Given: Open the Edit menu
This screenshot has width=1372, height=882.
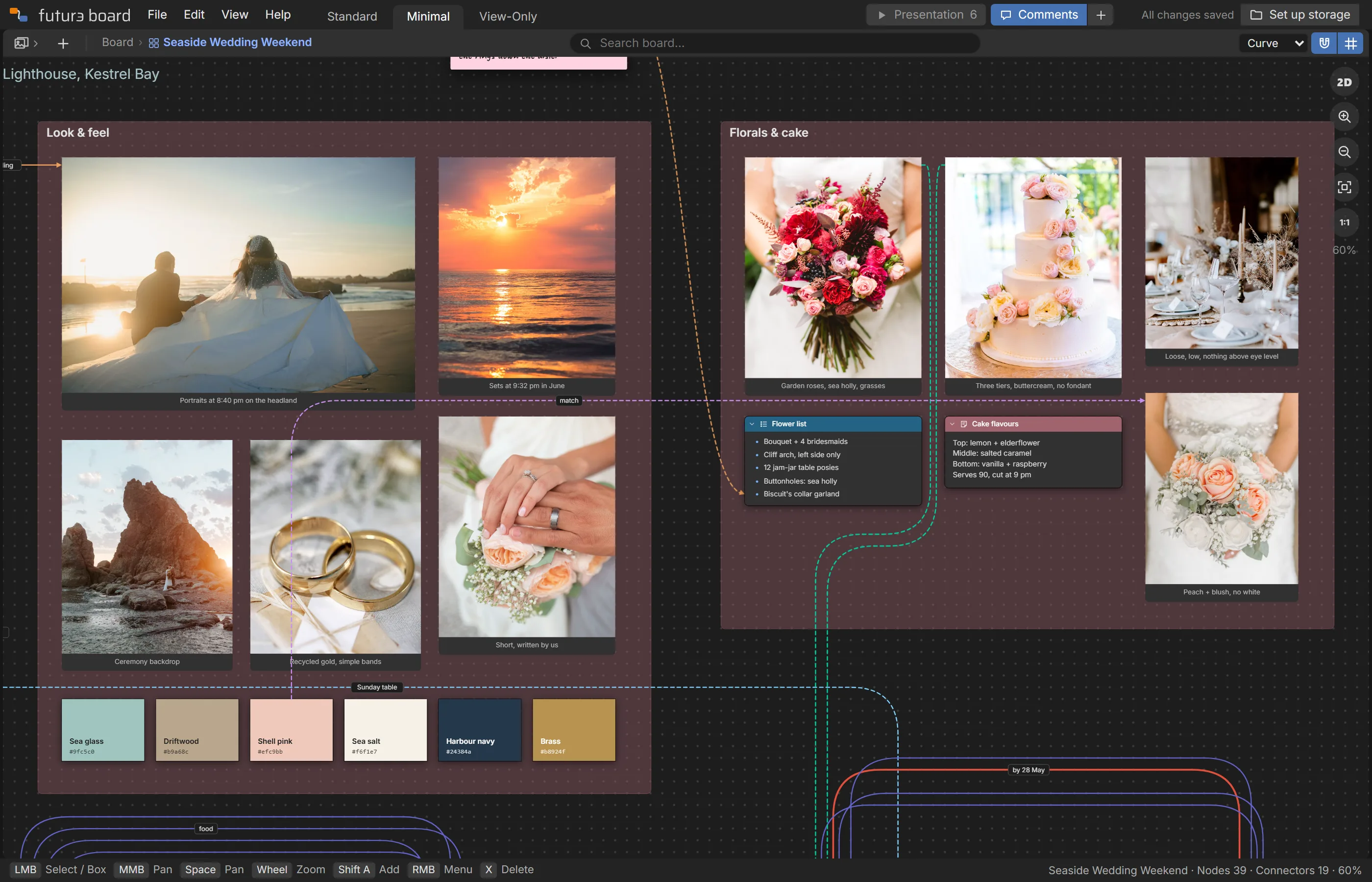Looking at the screenshot, I should [x=194, y=15].
